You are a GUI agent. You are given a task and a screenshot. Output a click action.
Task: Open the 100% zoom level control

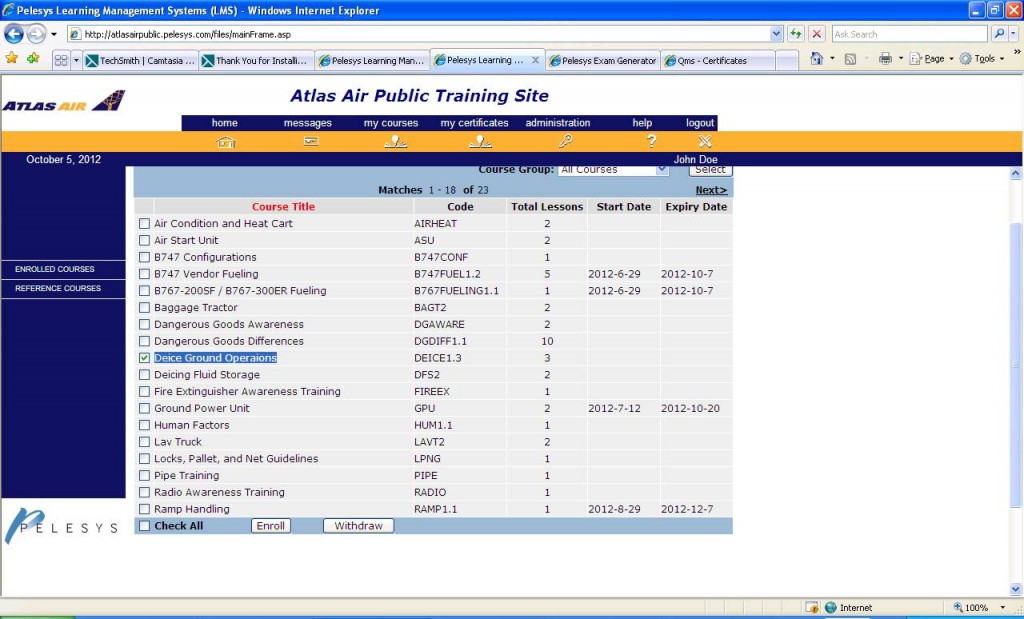(x=978, y=607)
